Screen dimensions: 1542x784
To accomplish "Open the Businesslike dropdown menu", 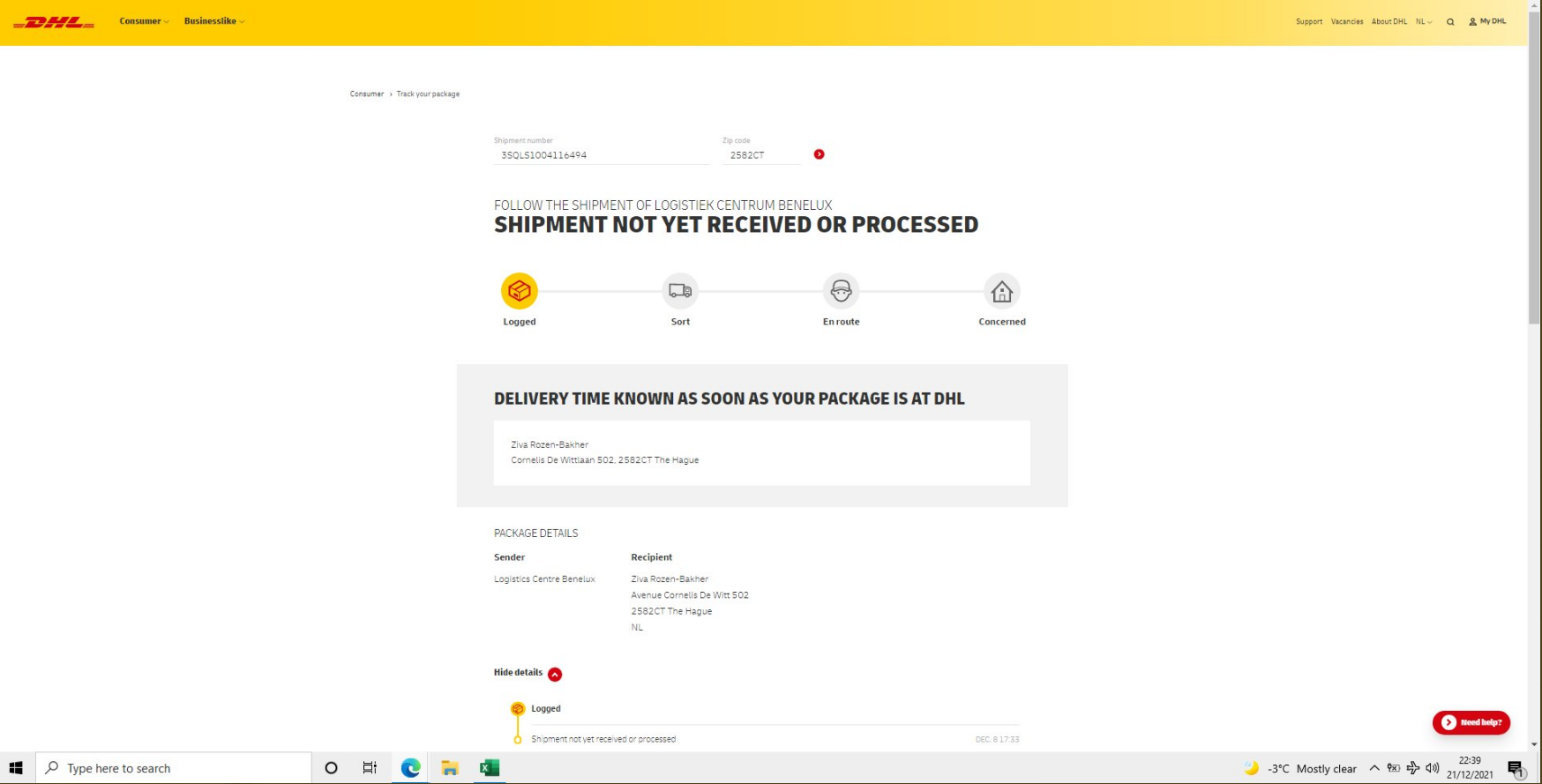I will (214, 21).
